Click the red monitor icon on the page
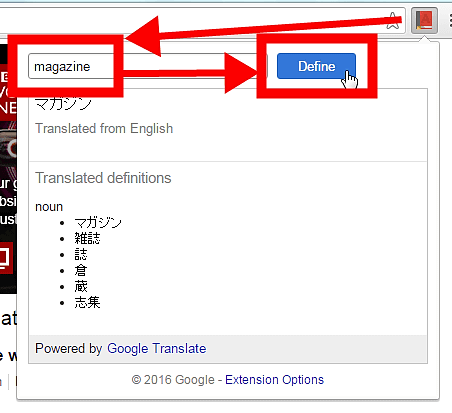This screenshot has width=452, height=413. pos(6,258)
